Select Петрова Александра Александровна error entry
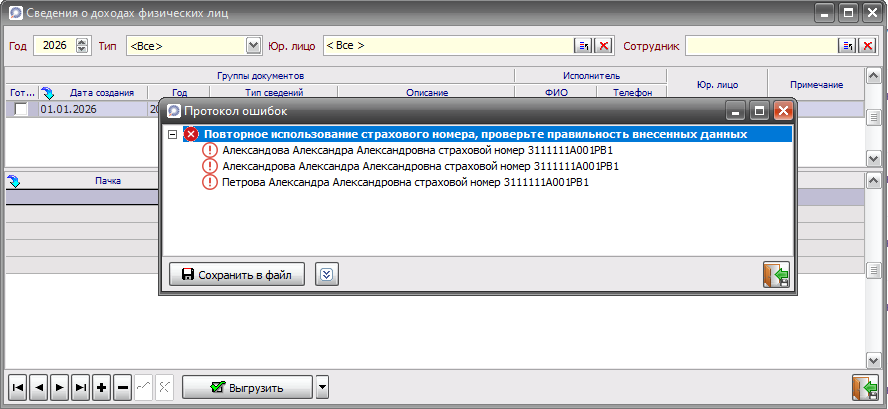888x409 pixels. tap(405, 183)
